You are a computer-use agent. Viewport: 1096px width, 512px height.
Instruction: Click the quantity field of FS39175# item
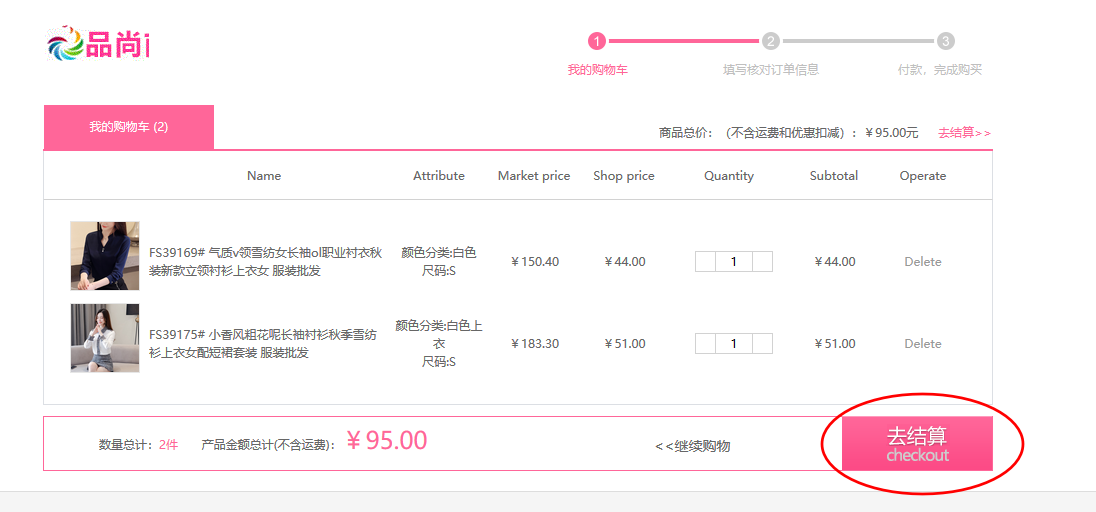click(733, 344)
